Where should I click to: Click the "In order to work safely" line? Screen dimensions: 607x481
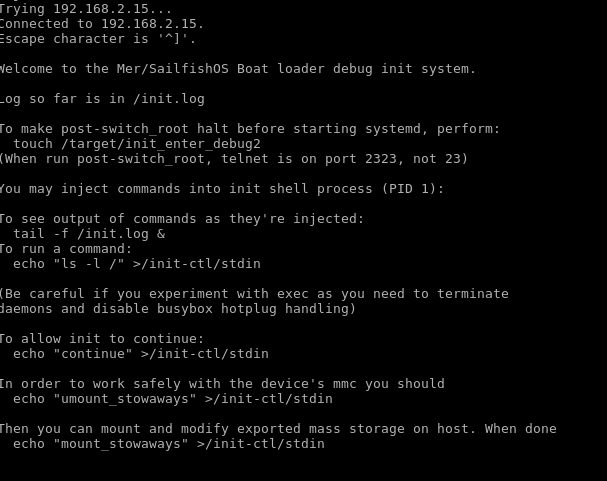tap(221, 383)
